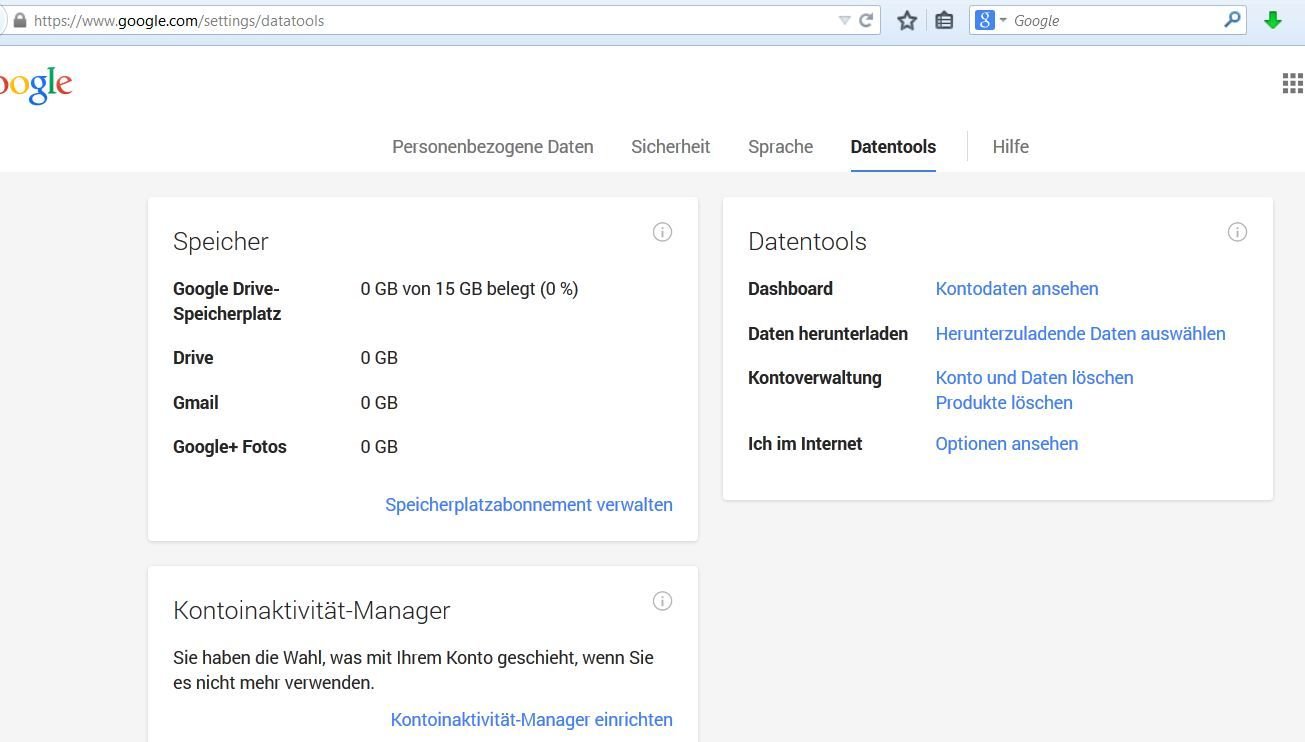Open the Google apps grid icon
Screen dimensions: 1305x742
click(1292, 83)
